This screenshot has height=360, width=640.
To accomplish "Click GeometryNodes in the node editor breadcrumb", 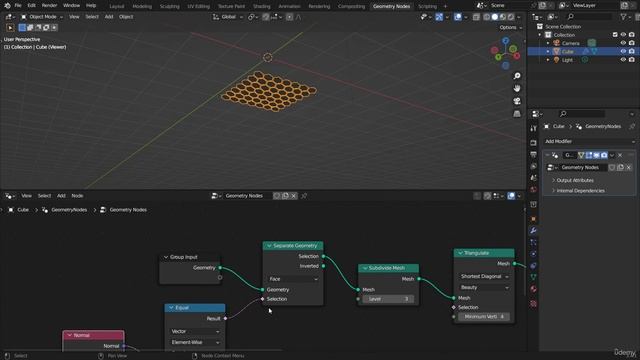I will click(x=69, y=210).
